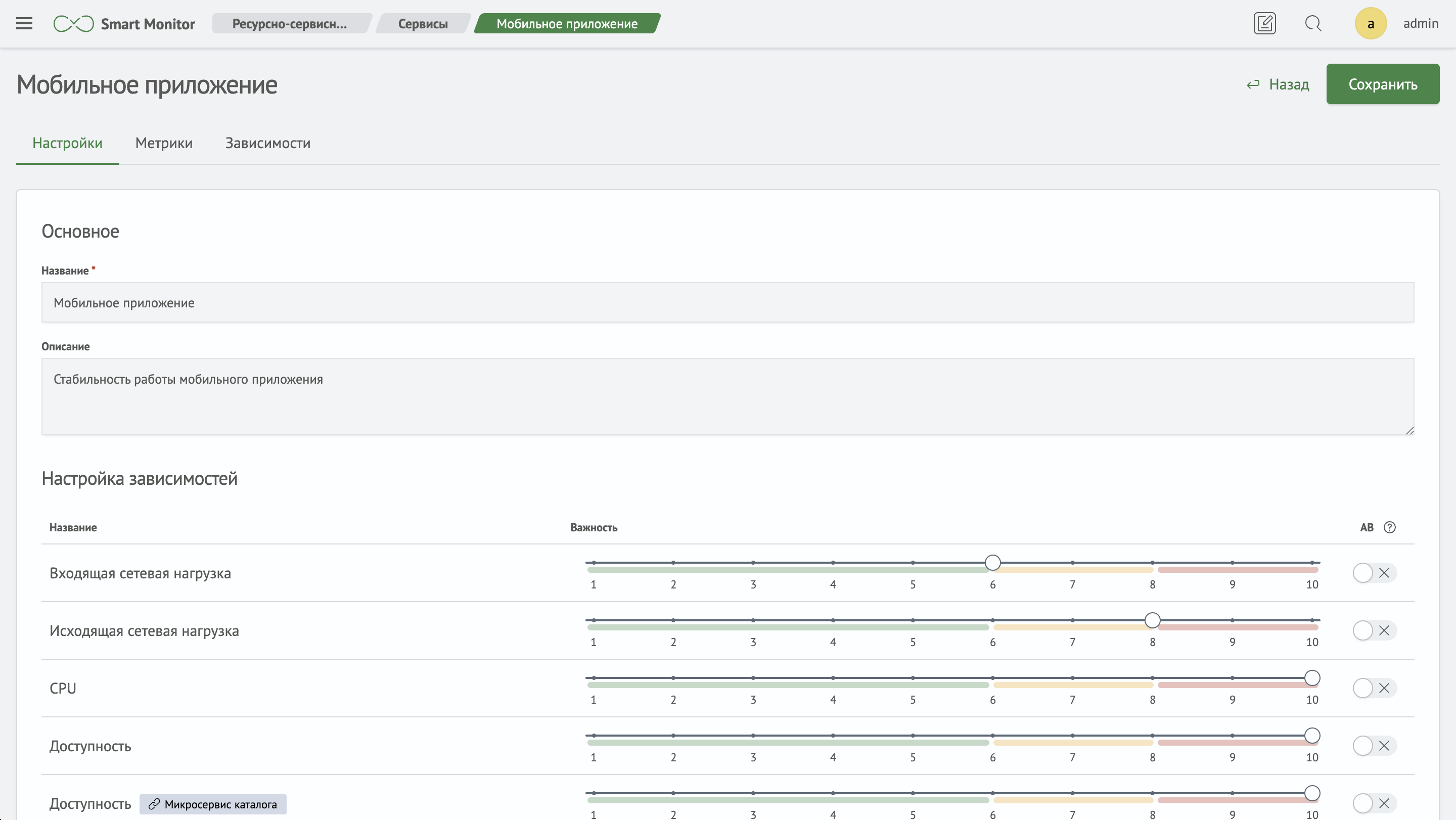Viewport: 1456px width, 820px height.
Task: Open the admin username menu
Action: (x=1421, y=23)
